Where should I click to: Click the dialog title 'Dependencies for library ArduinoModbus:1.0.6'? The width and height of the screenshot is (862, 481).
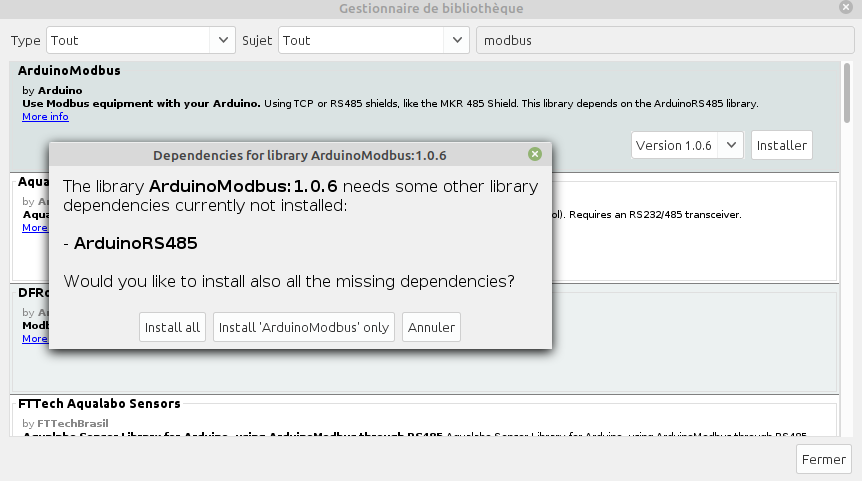(x=300, y=156)
